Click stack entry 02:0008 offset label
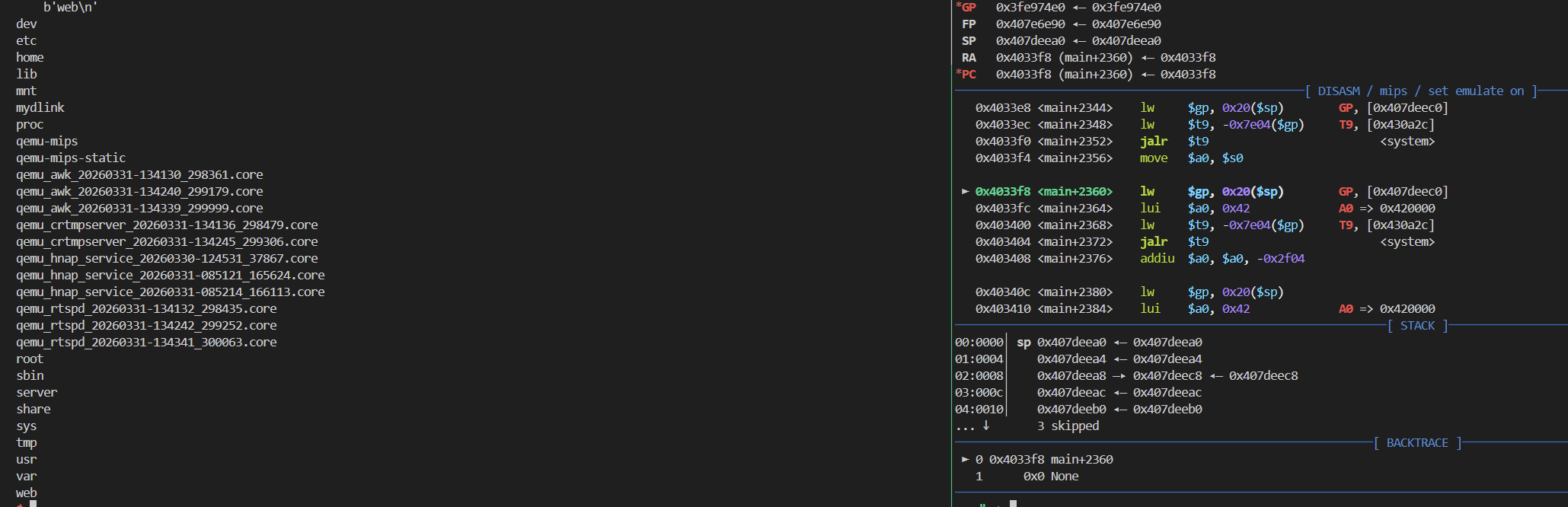This screenshot has width=1568, height=507. coord(979,376)
